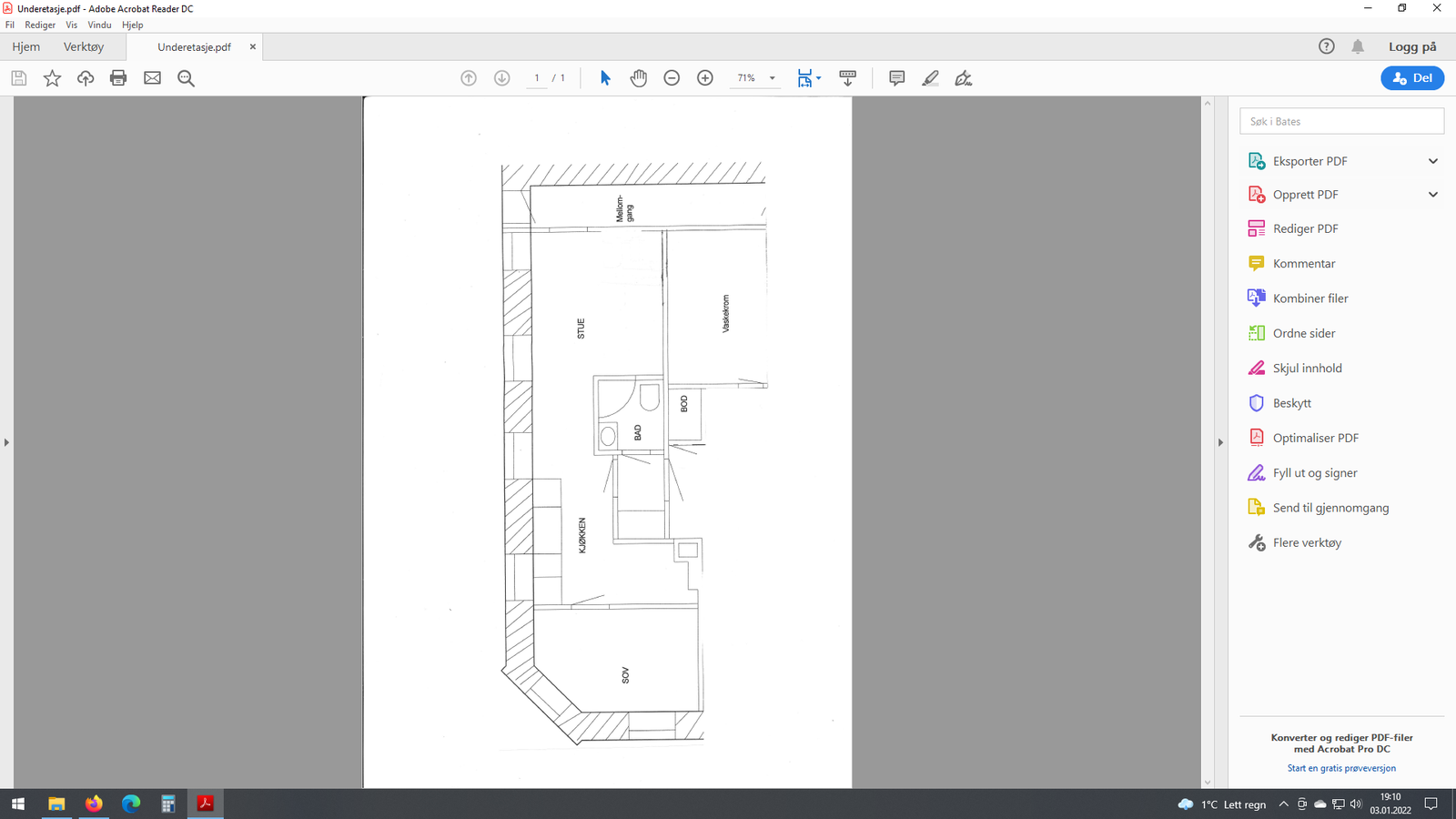Screen dimensions: 1456x819
Task: Open the Fyll ut og signer tool
Action: [x=1312, y=472]
